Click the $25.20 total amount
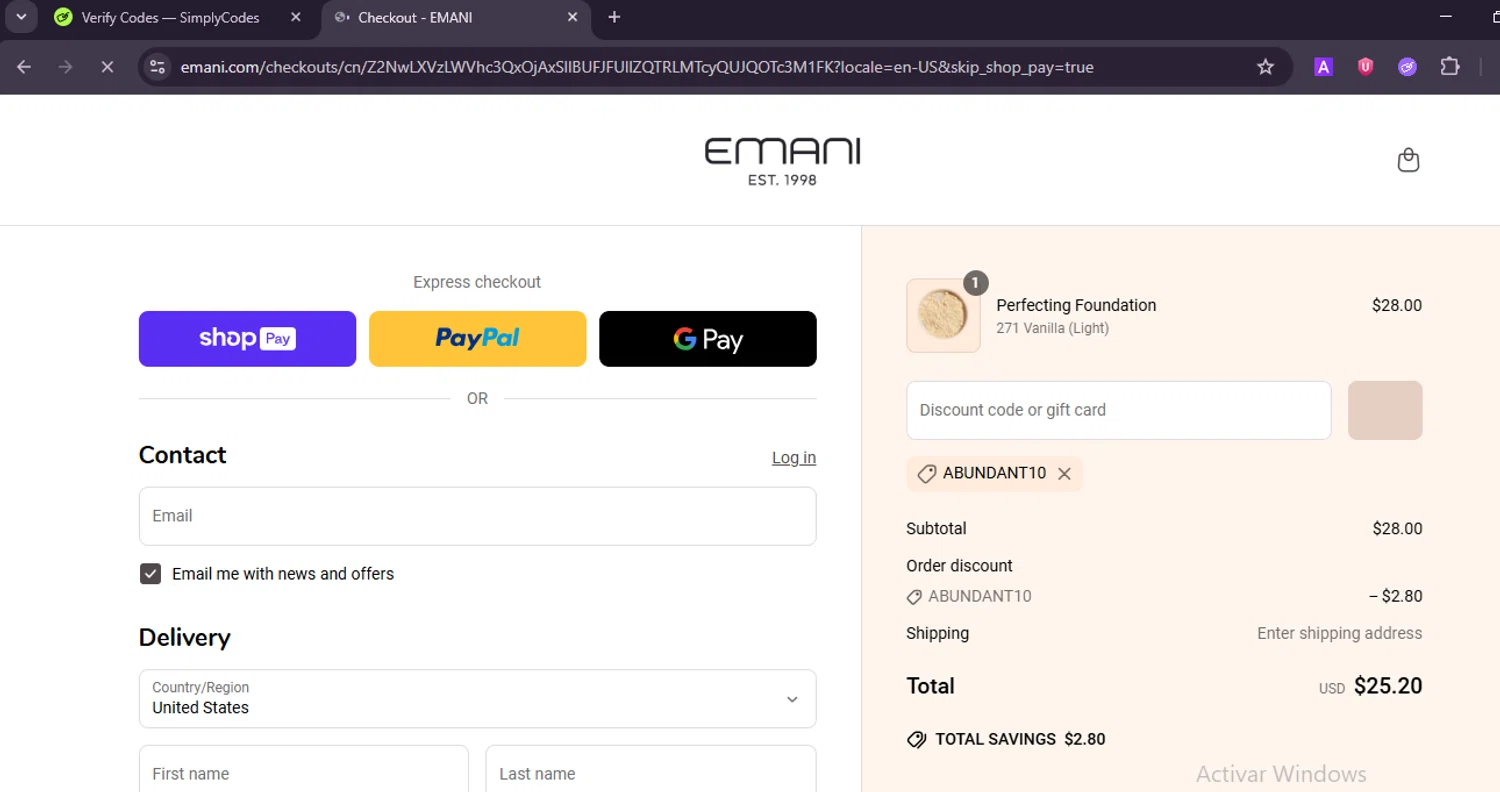 pos(1388,686)
